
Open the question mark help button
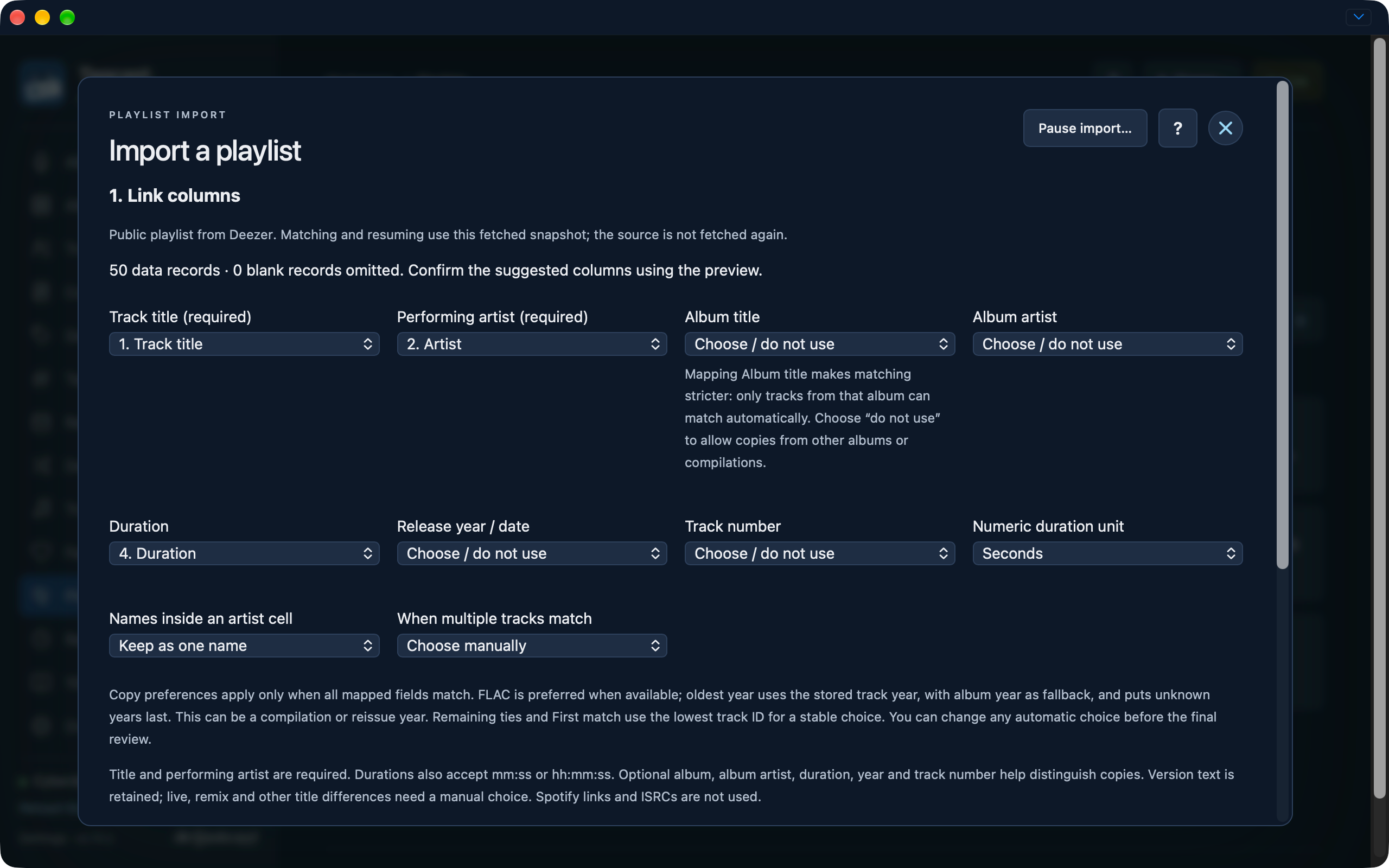1177,128
